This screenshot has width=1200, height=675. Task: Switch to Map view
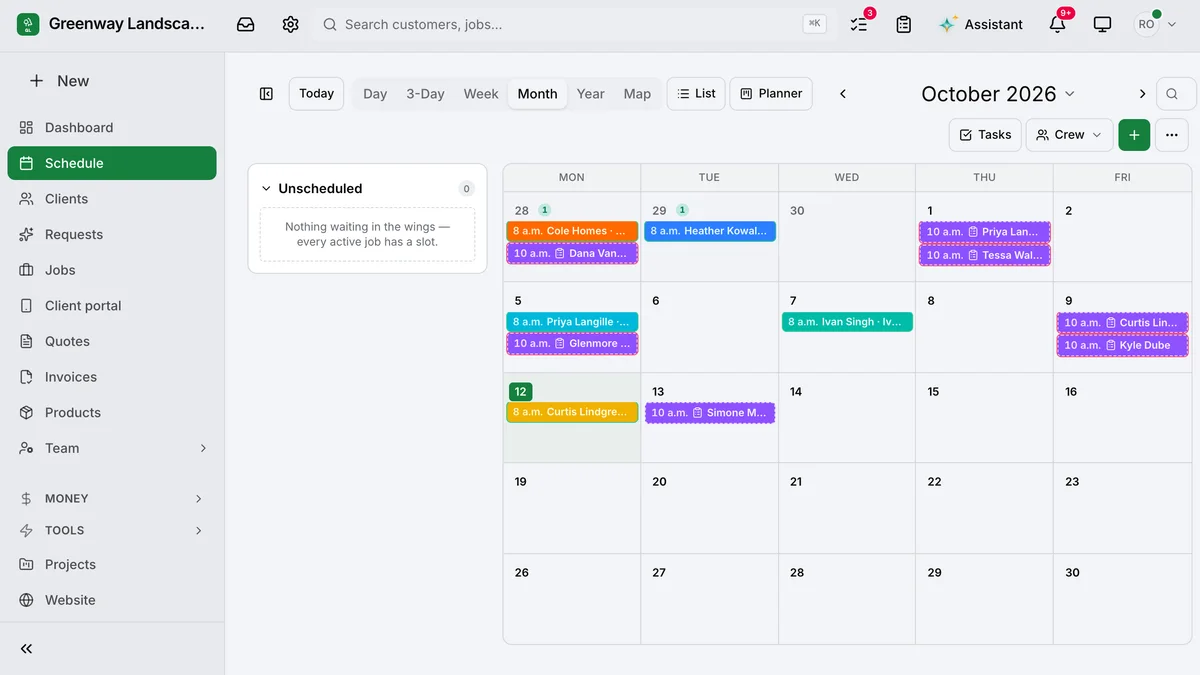pyautogui.click(x=637, y=94)
